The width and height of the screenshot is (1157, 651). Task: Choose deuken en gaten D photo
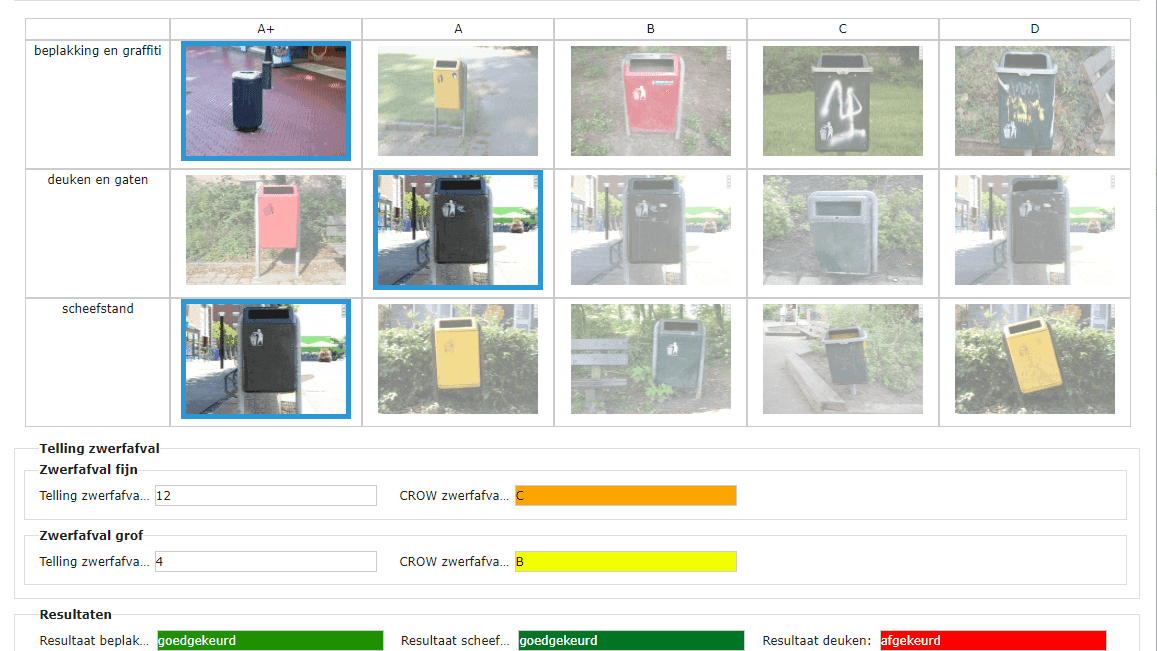click(1035, 230)
